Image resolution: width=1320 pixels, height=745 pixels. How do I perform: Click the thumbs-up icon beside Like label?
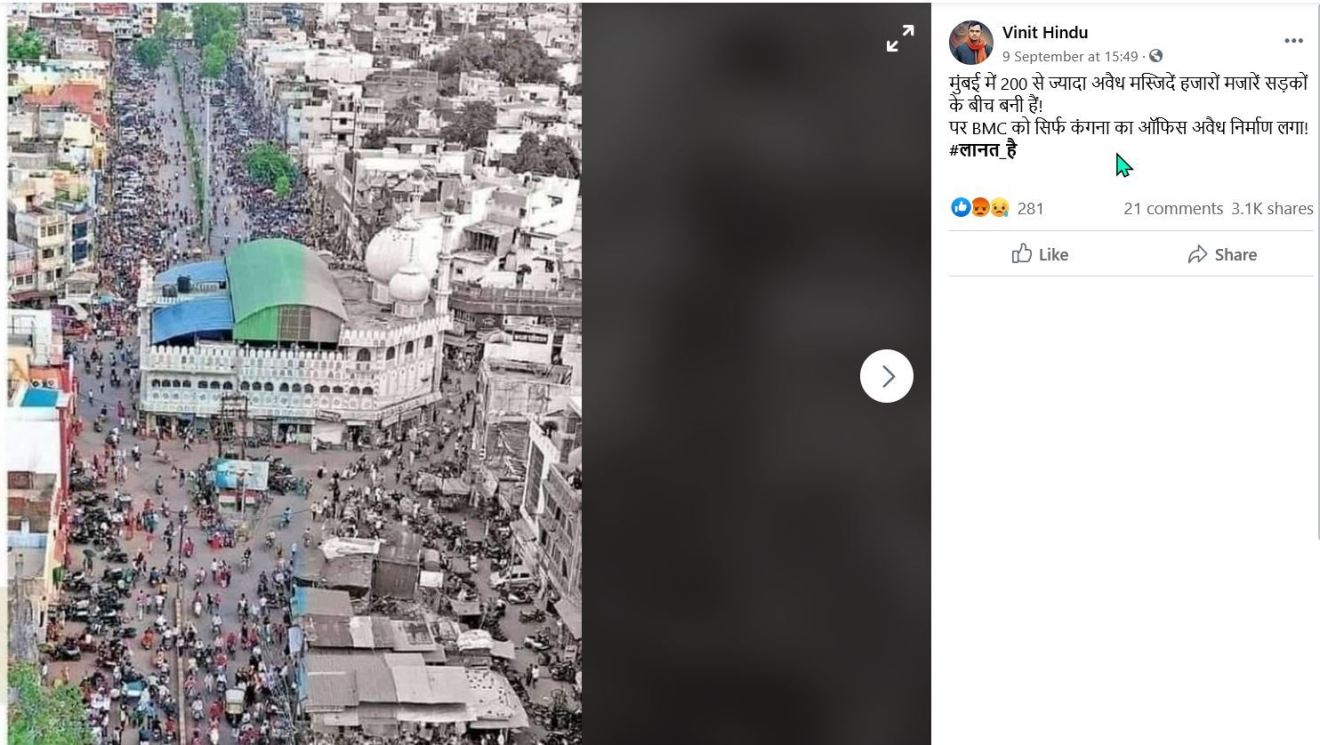[1021, 254]
